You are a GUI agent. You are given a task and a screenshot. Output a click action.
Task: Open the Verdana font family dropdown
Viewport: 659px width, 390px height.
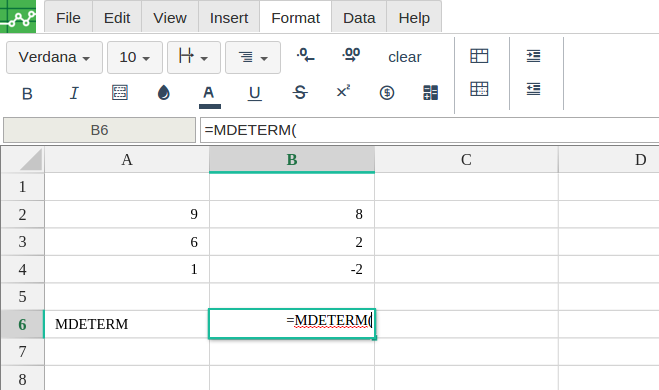pyautogui.click(x=54, y=57)
